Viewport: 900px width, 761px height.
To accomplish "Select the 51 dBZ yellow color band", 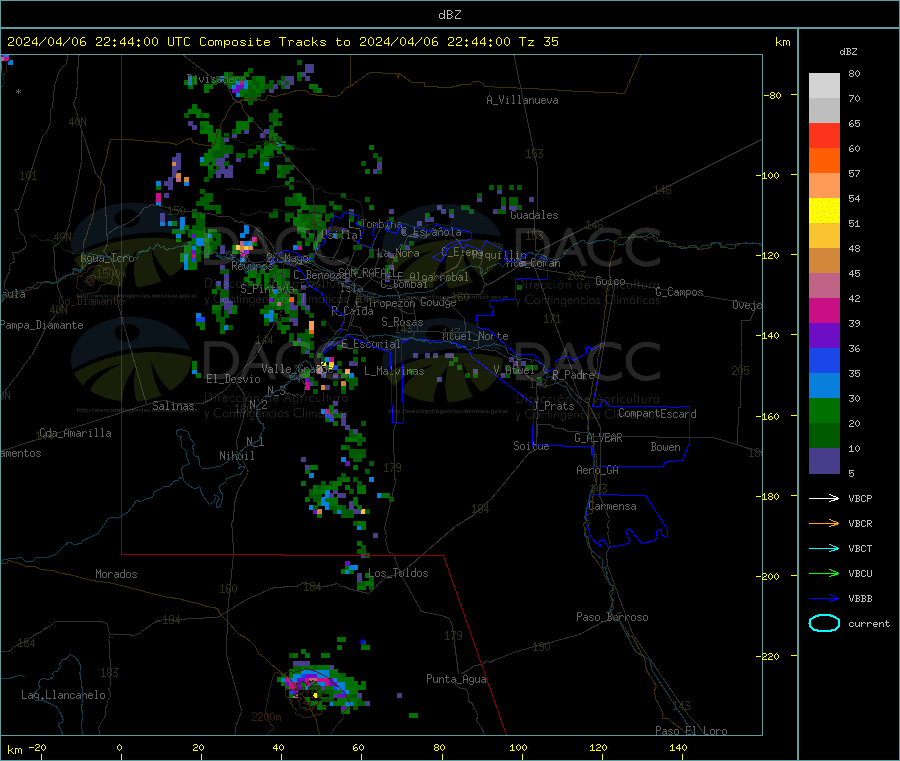I will (824, 211).
